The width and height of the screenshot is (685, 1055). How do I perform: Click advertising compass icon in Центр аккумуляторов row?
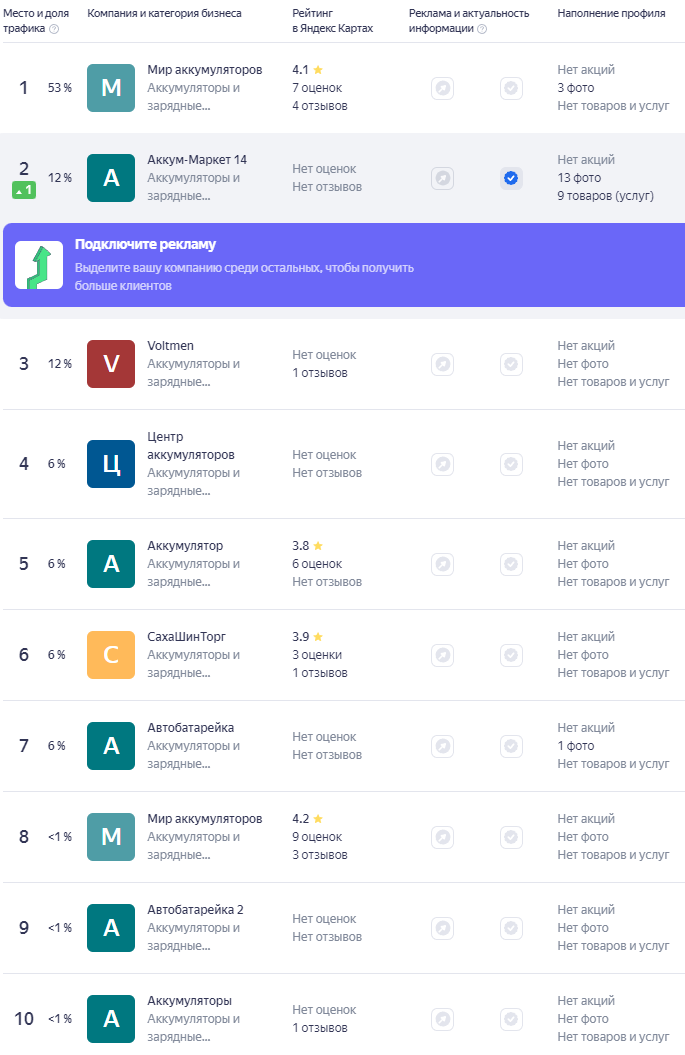[443, 464]
